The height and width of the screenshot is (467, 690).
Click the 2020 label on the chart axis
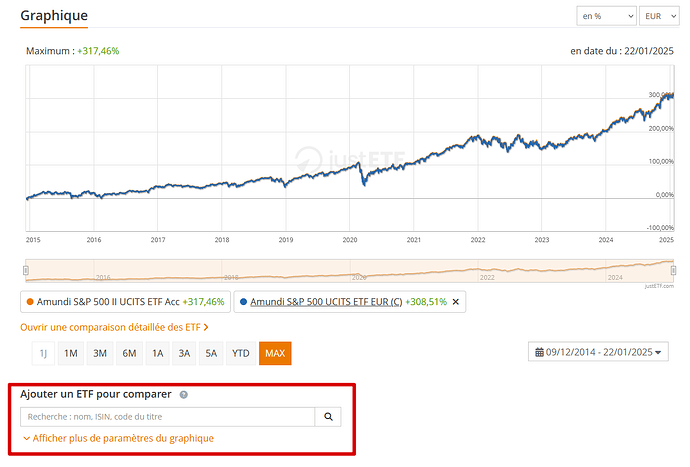tap(350, 240)
